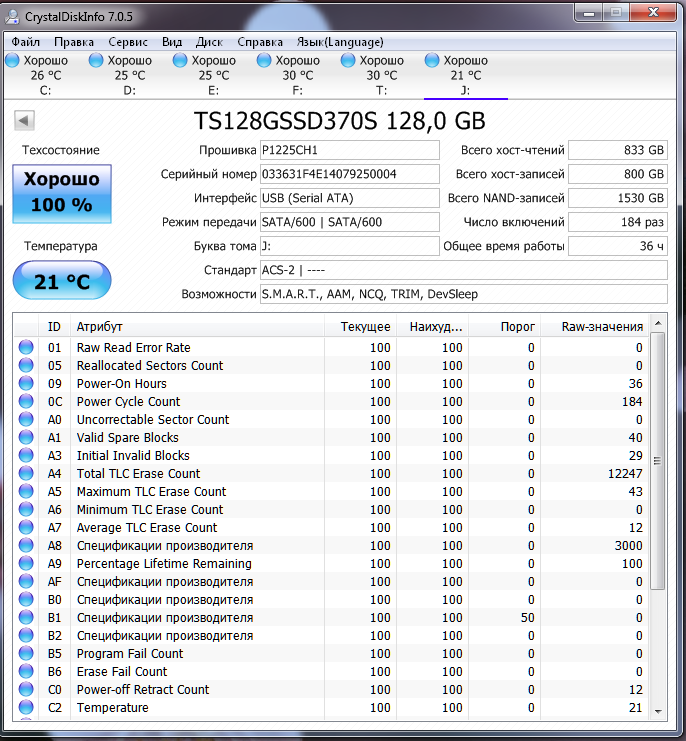Click the Прошивка field P1225CH1
Image resolution: width=686 pixels, height=741 pixels.
click(350, 150)
